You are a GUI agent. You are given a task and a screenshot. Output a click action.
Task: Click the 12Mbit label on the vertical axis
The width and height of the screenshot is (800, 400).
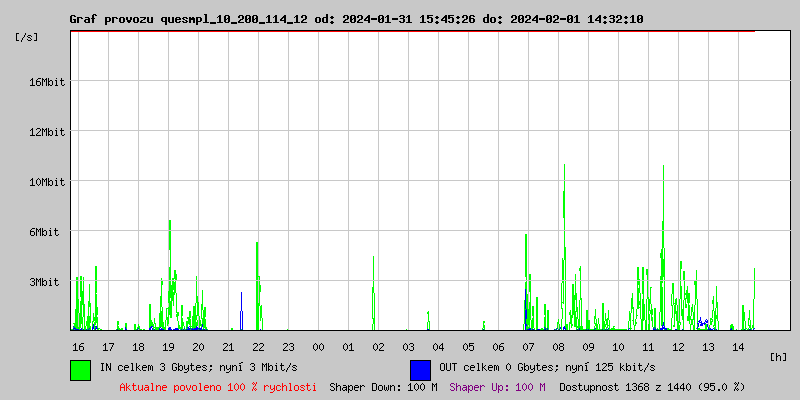[x=47, y=132]
